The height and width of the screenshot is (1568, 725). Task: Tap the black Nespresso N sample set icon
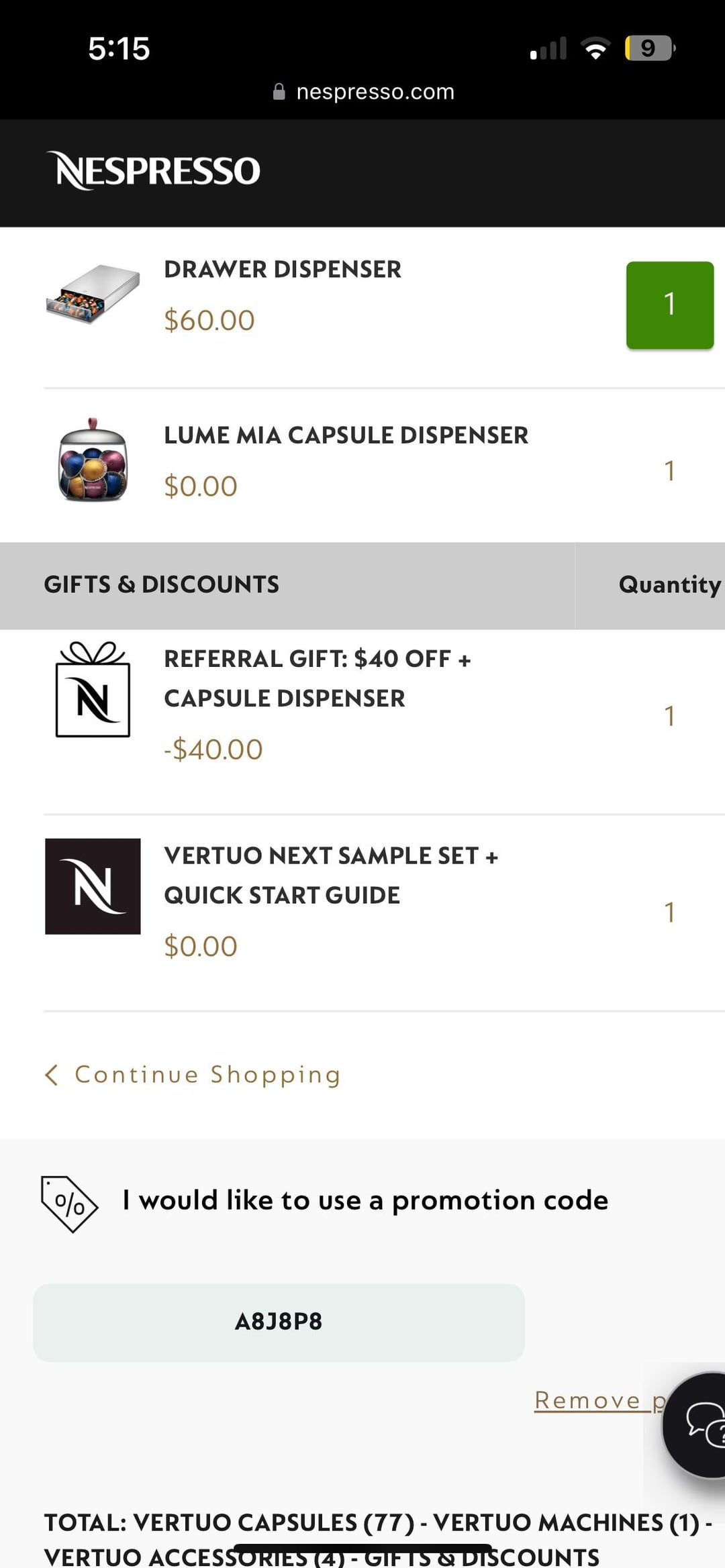(x=93, y=886)
